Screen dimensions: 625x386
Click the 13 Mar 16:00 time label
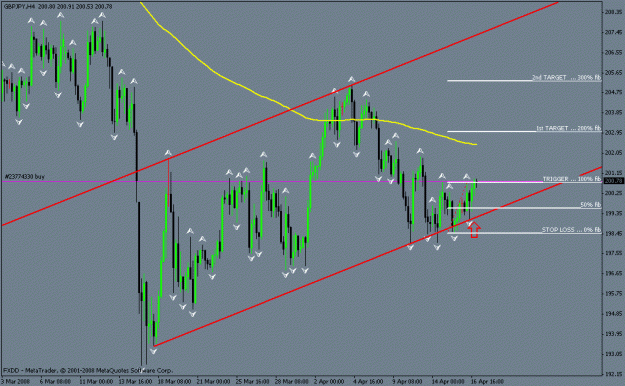pos(135,382)
